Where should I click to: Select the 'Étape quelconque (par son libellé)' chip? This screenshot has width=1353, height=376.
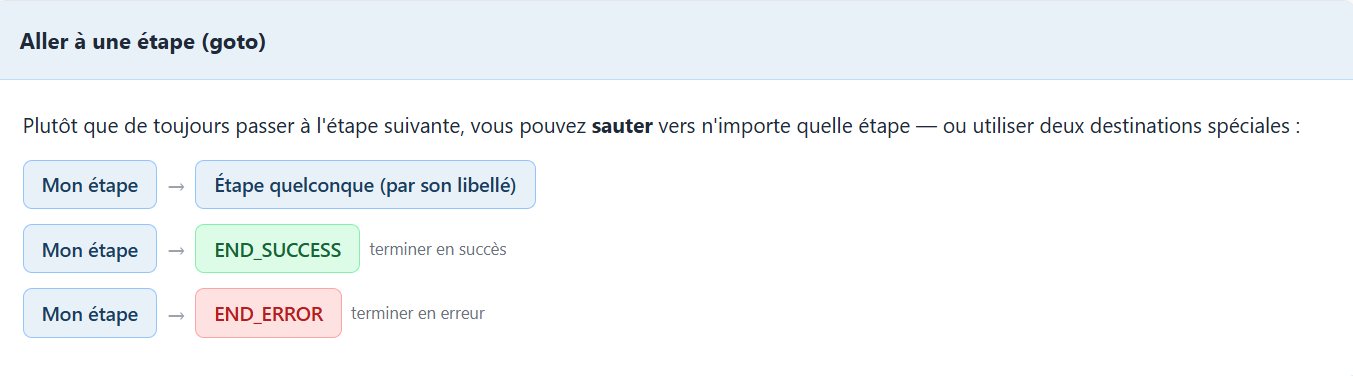pyautogui.click(x=365, y=185)
